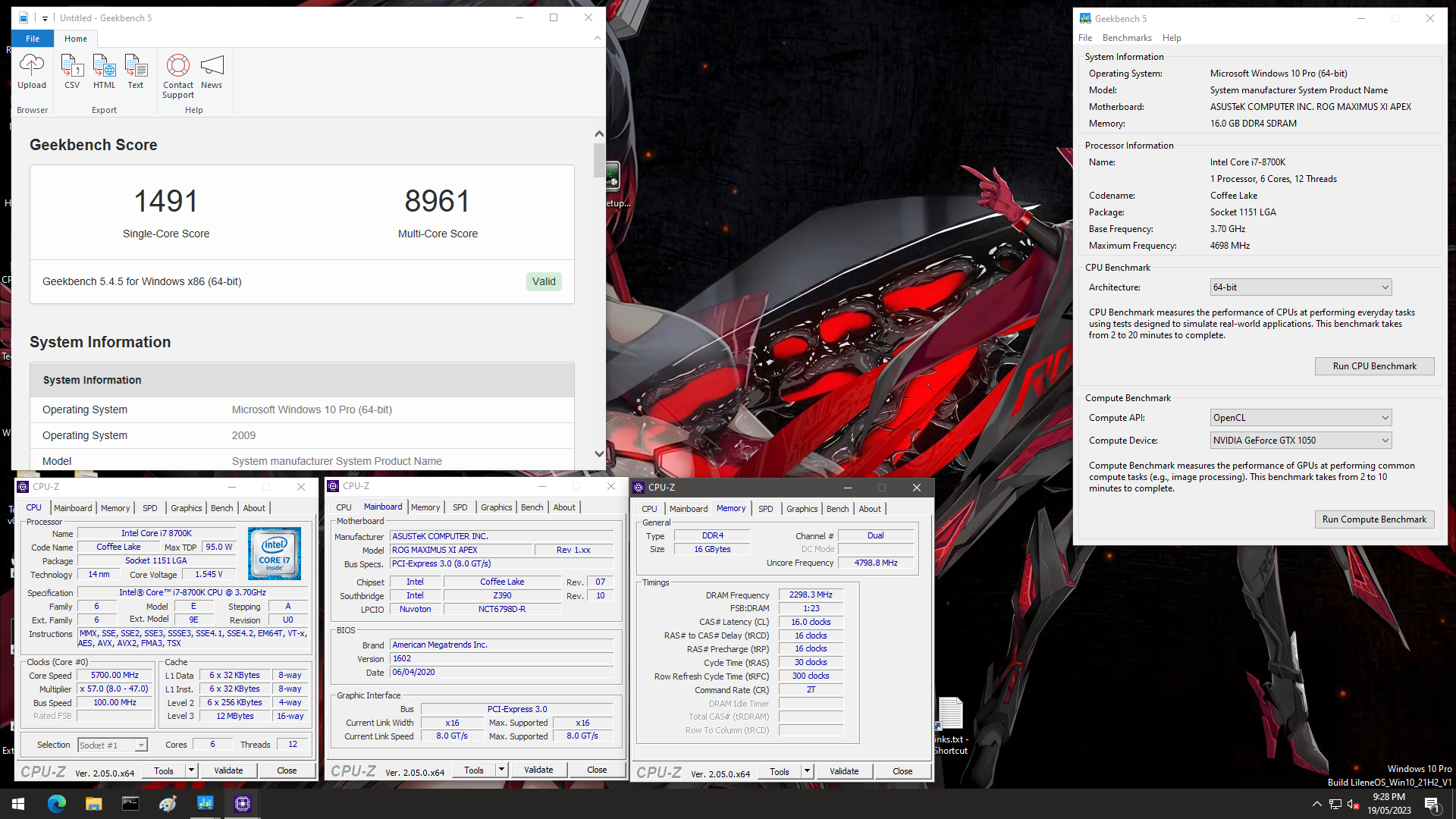Click the links.txt shortcut desktop icon
Viewport: 1456px width, 819px height.
pyautogui.click(x=950, y=726)
